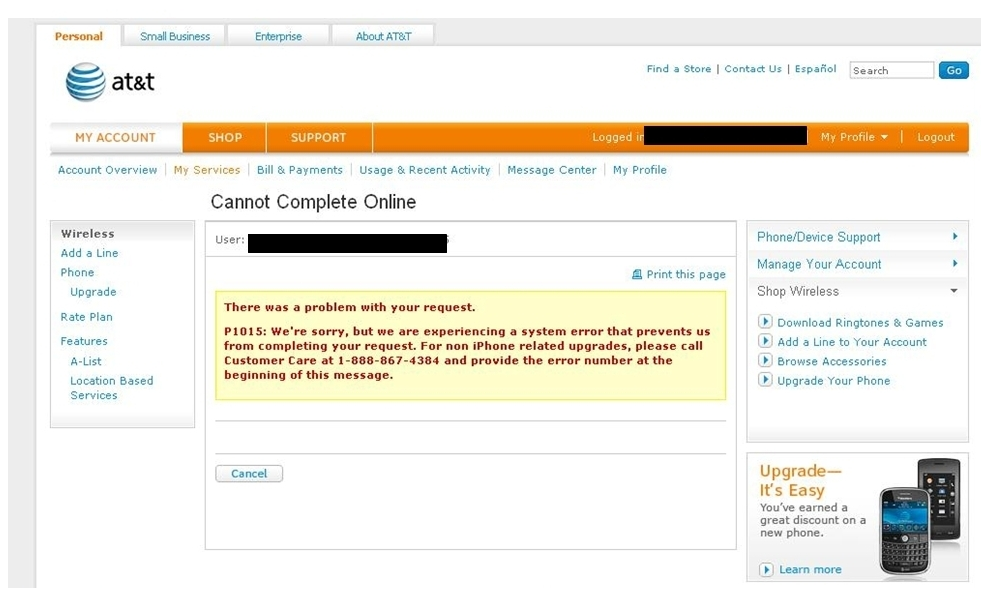Image resolution: width=981 pixels, height=589 pixels.
Task: Open the A-List sidebar link
Action: tap(86, 361)
